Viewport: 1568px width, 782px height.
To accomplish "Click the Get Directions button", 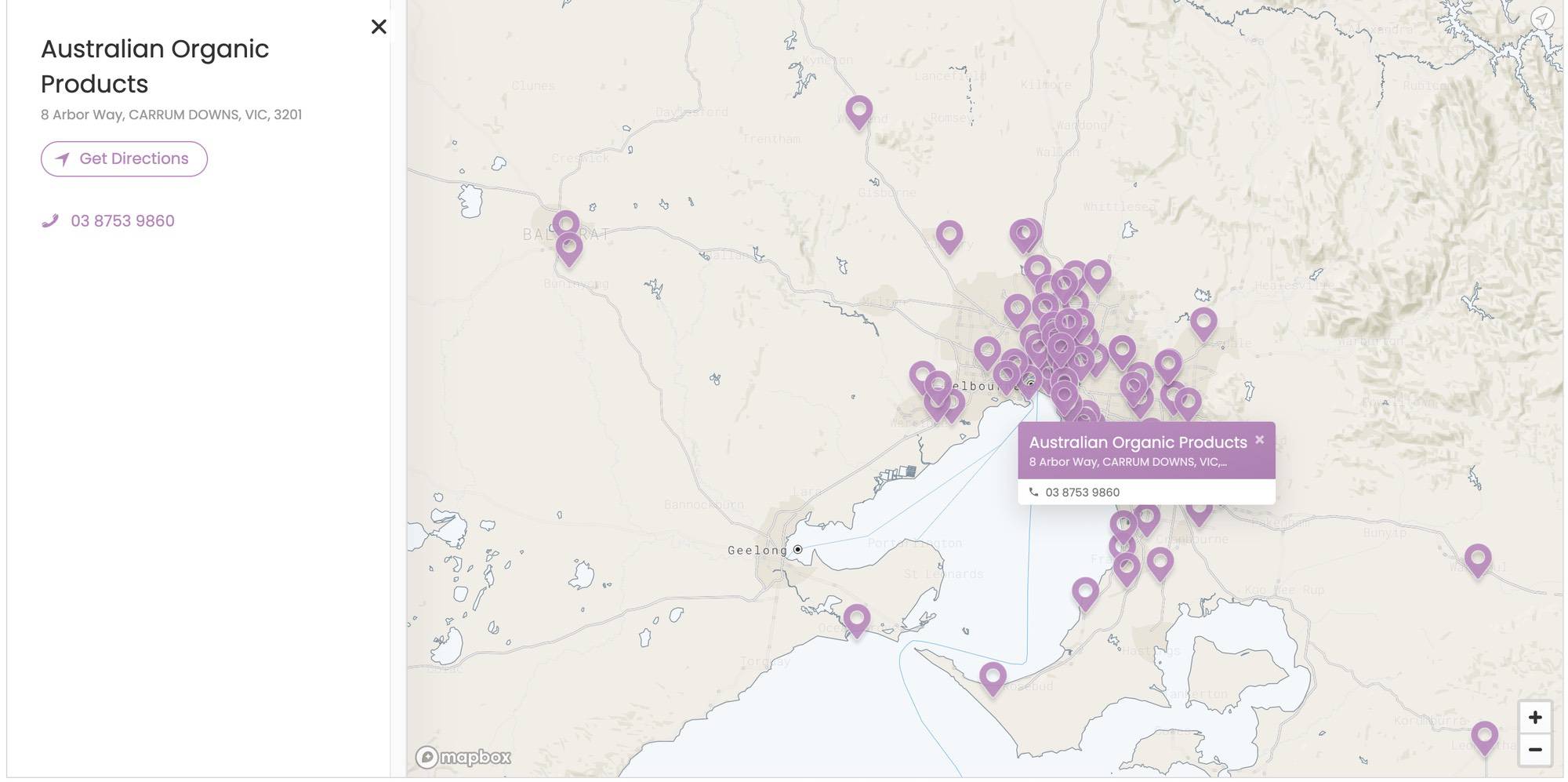I will click(x=124, y=159).
